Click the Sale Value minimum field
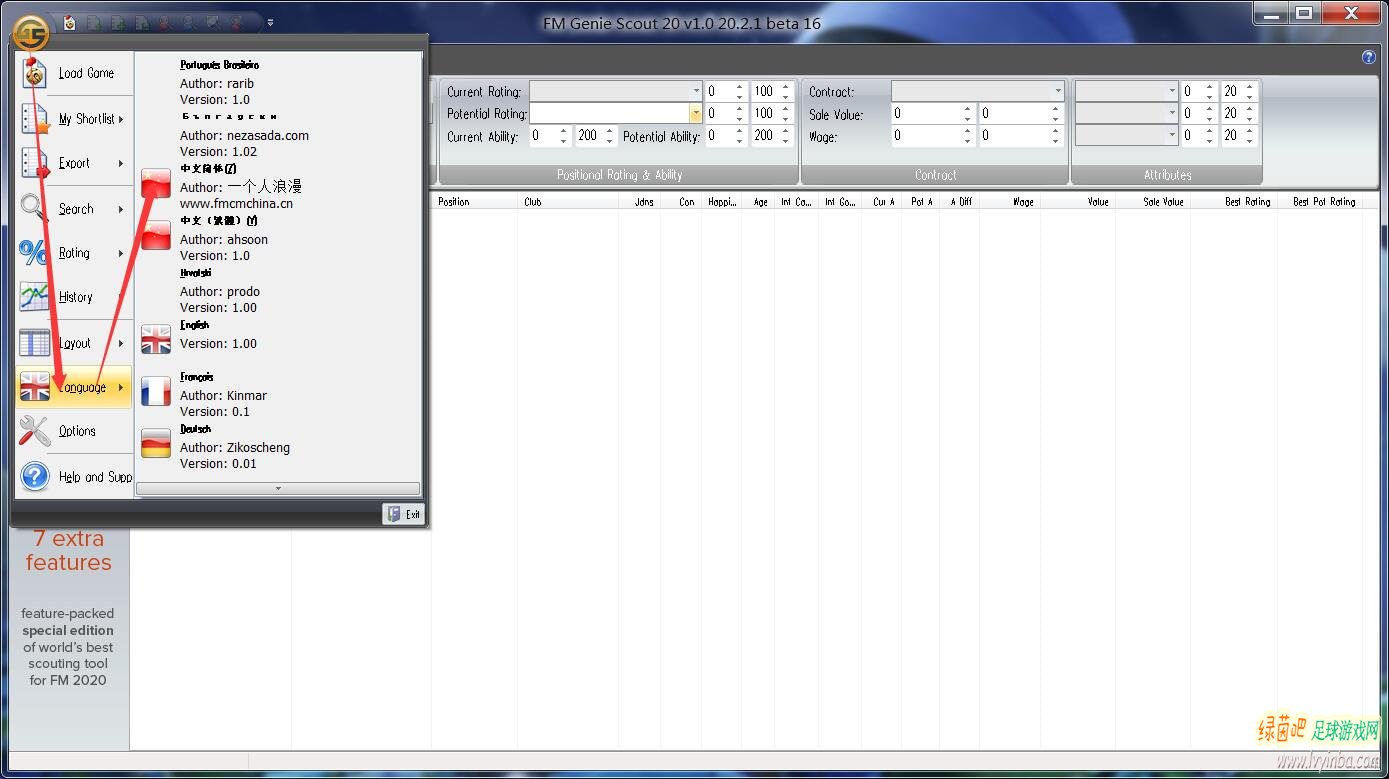1389x779 pixels. pos(926,114)
